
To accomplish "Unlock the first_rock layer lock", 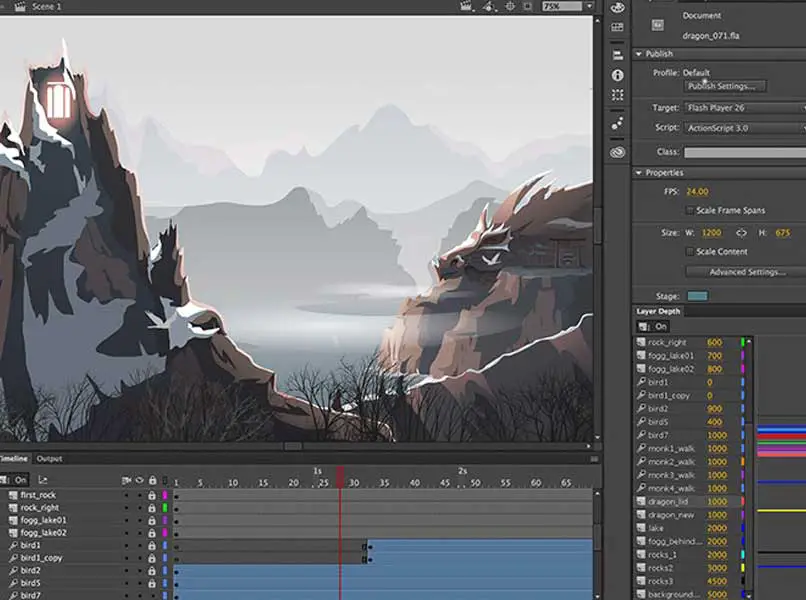I will (x=152, y=495).
